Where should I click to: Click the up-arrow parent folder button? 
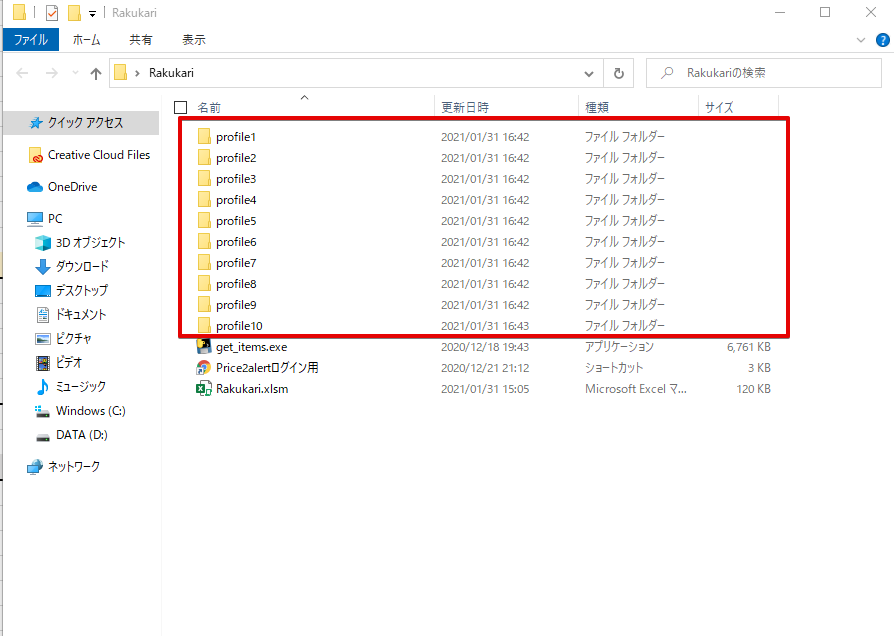(96, 73)
